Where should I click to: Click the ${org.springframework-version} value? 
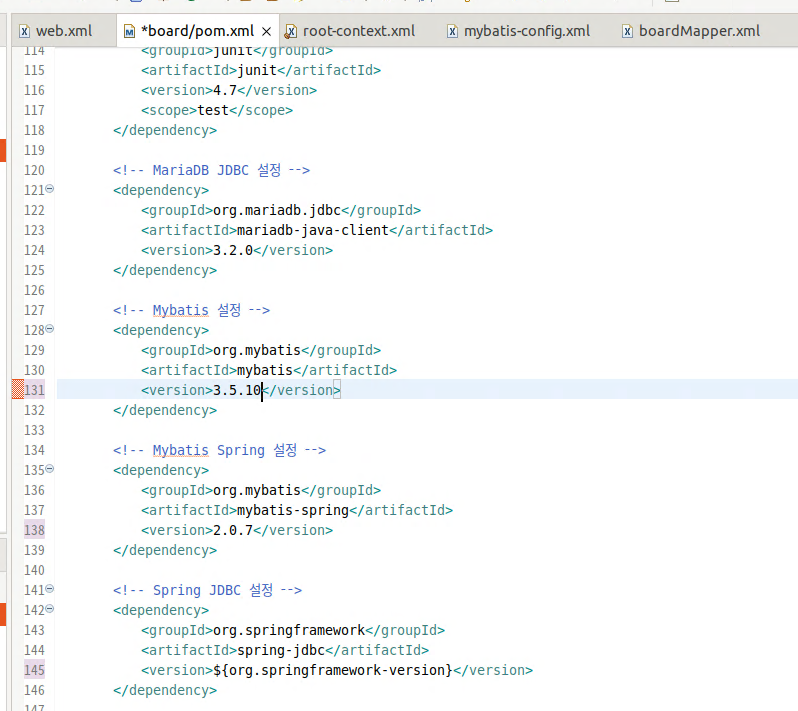click(333, 670)
